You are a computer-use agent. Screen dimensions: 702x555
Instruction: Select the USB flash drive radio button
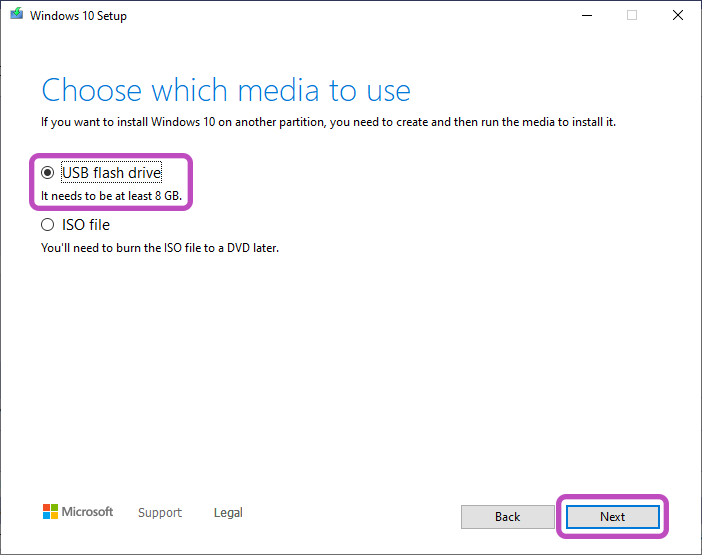tap(47, 173)
